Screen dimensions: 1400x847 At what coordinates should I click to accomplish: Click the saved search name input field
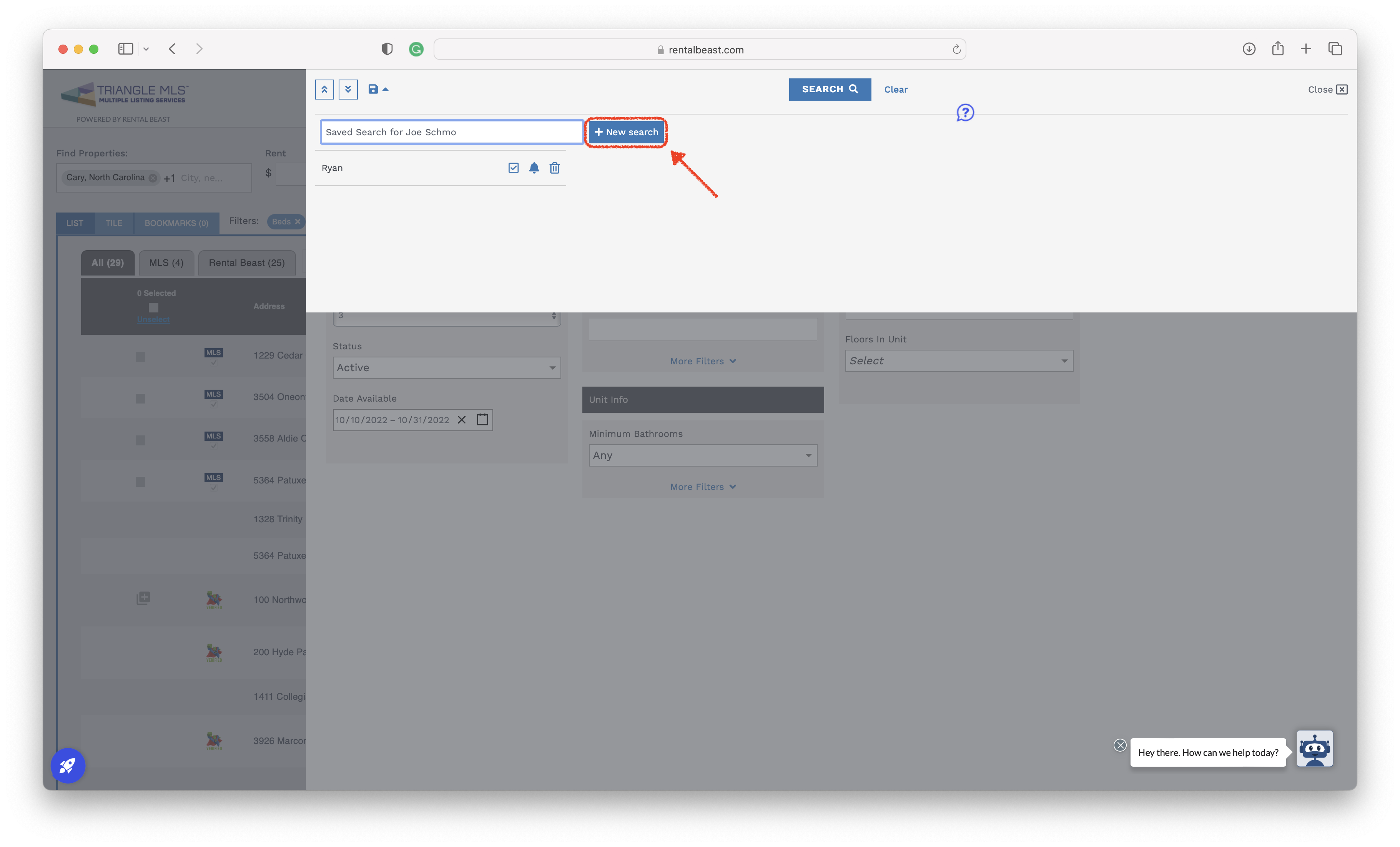[x=452, y=132]
